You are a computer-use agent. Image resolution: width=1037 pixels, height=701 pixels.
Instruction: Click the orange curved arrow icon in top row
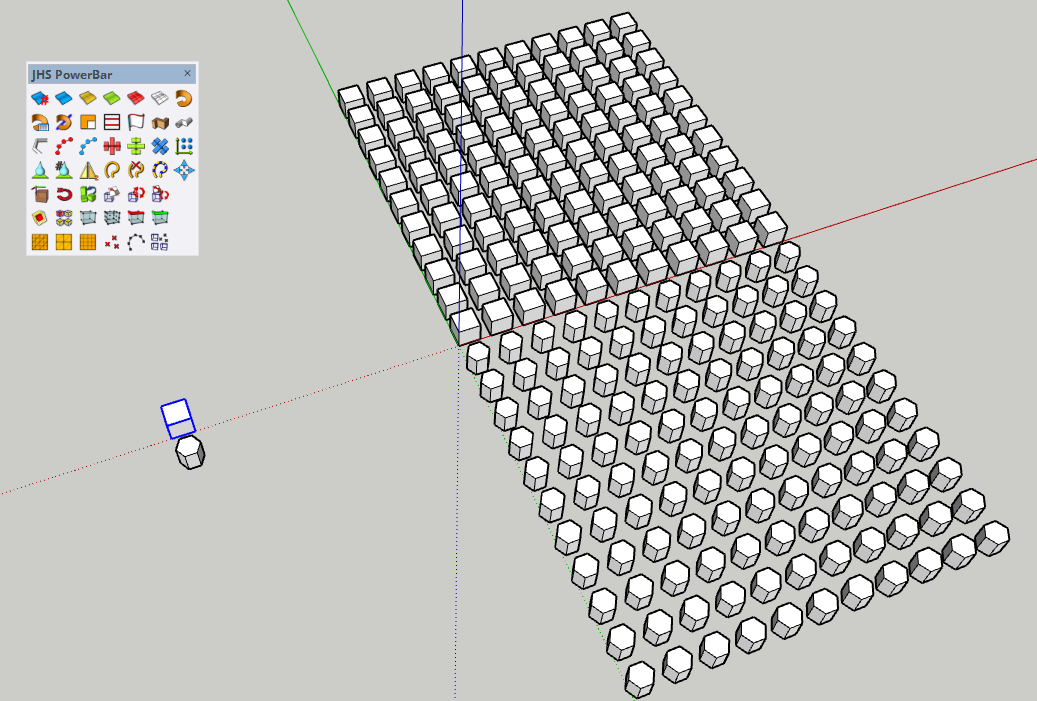coord(184,99)
